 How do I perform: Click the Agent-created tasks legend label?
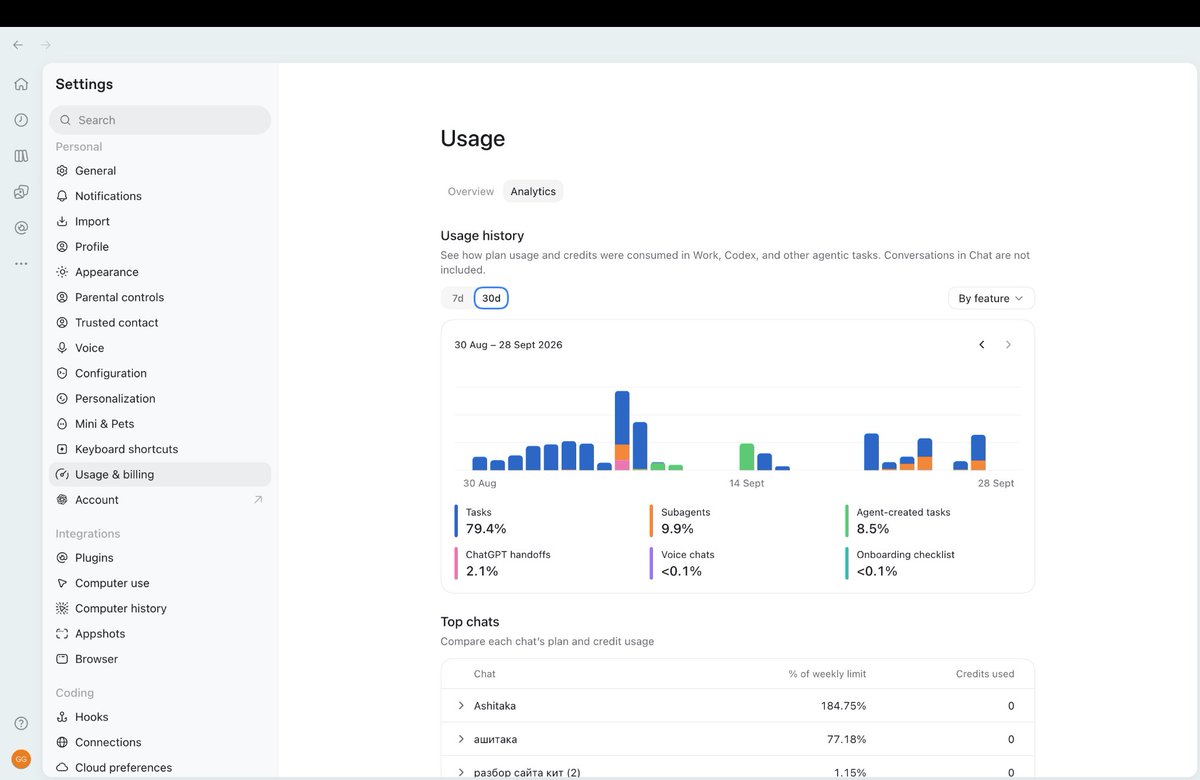[903, 512]
